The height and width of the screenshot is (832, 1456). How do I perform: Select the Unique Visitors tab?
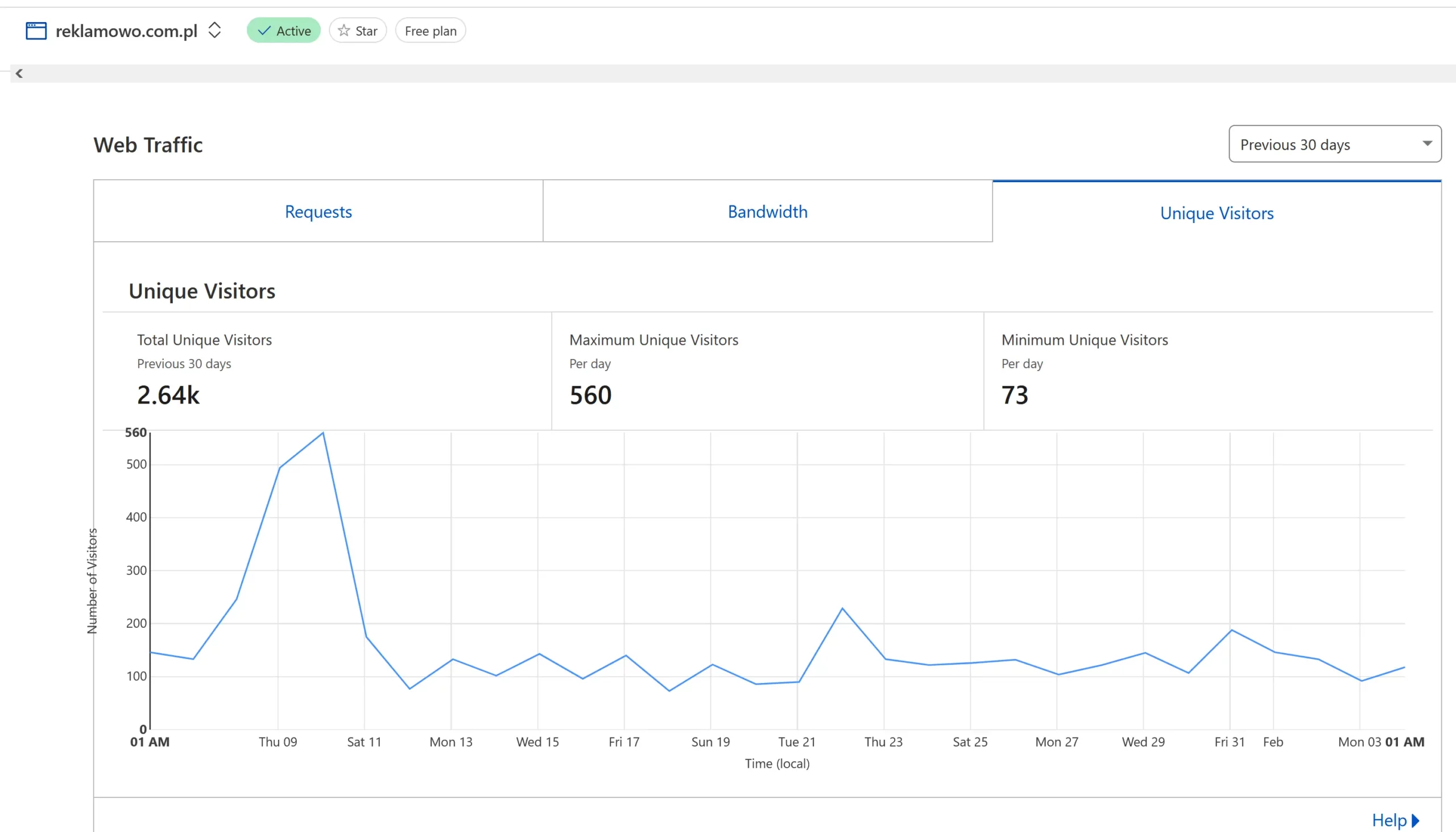click(x=1216, y=213)
